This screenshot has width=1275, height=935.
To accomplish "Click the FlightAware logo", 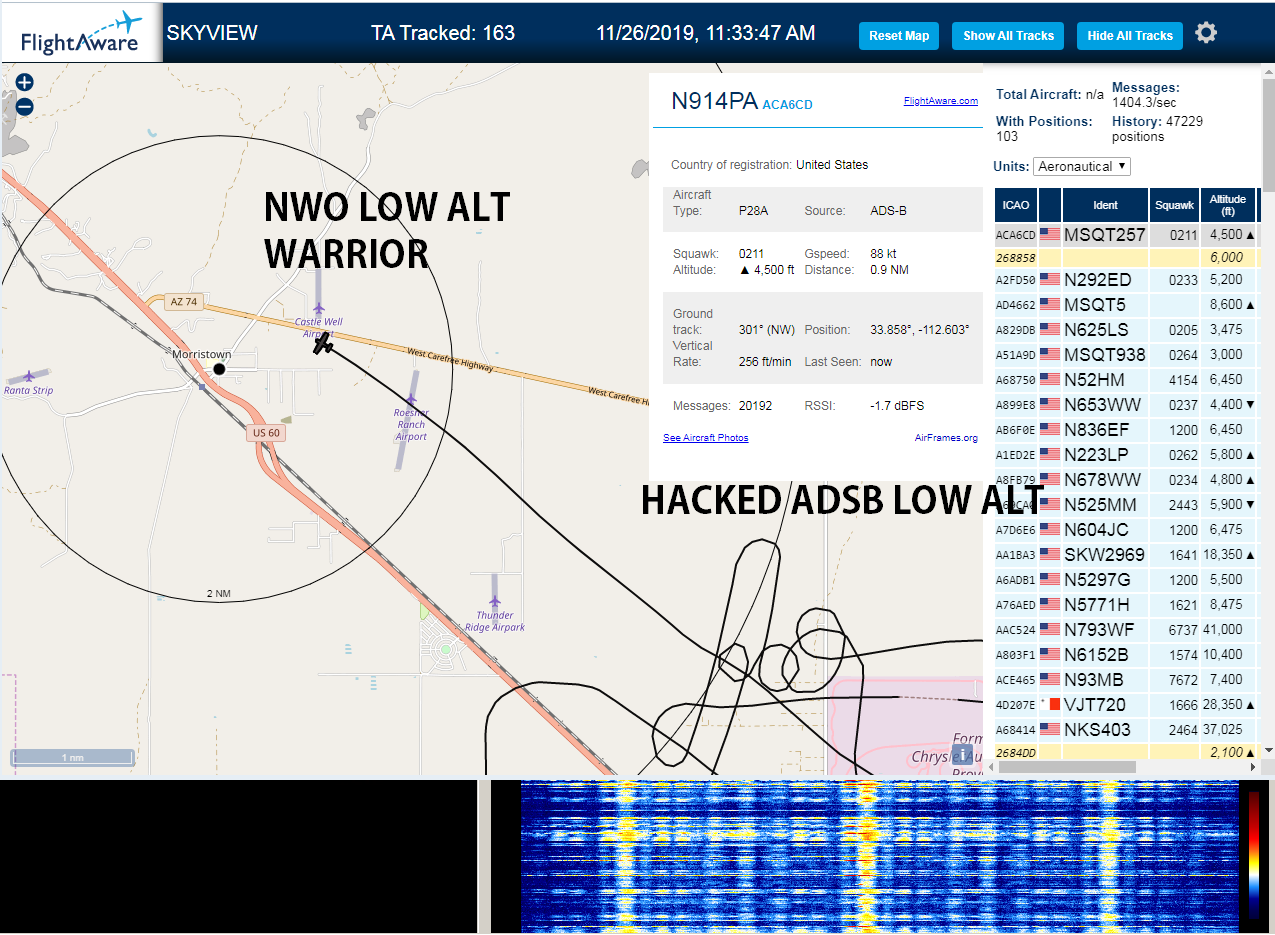I will [x=81, y=33].
